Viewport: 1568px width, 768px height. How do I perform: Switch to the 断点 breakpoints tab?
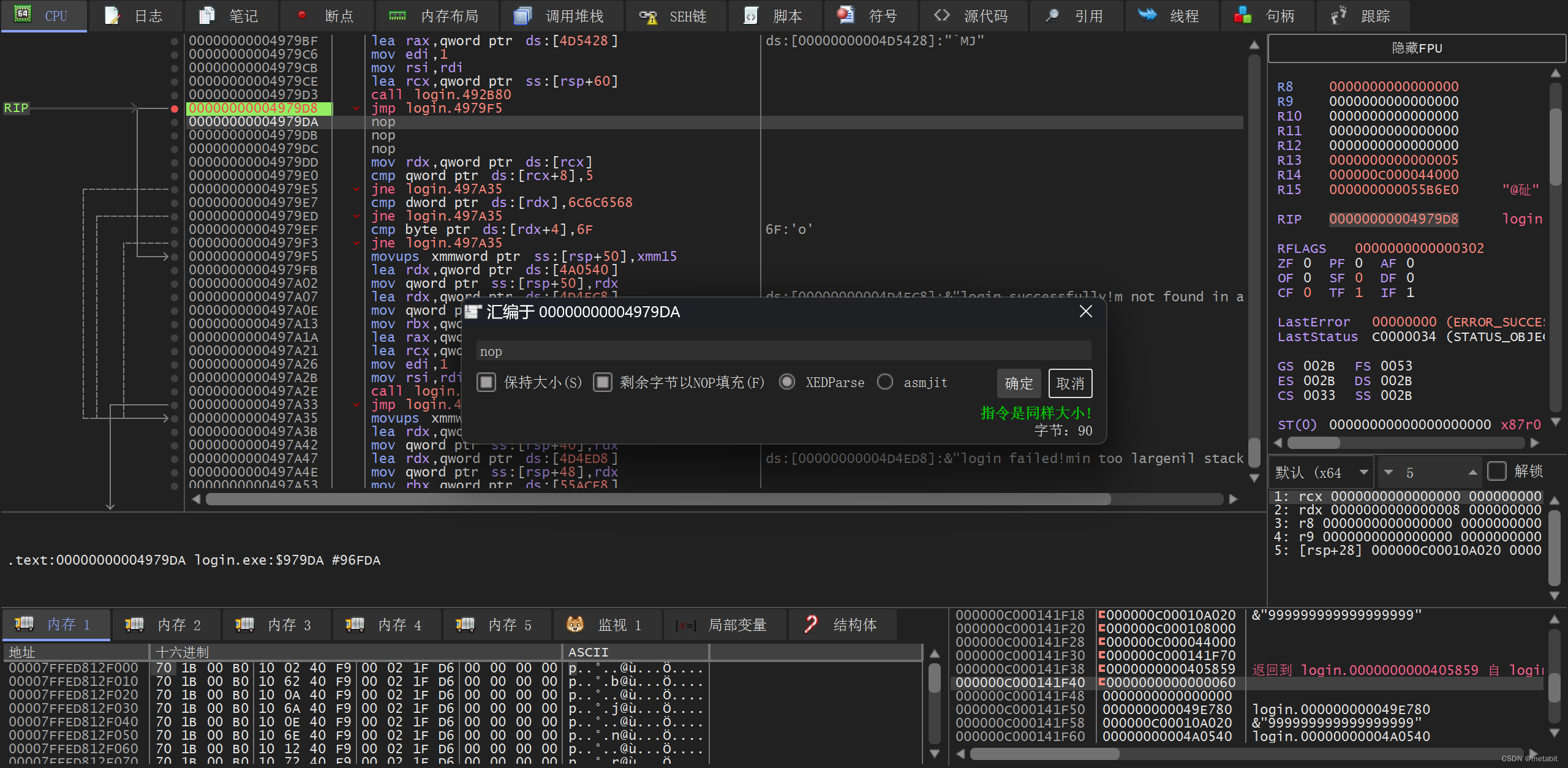tap(326, 16)
